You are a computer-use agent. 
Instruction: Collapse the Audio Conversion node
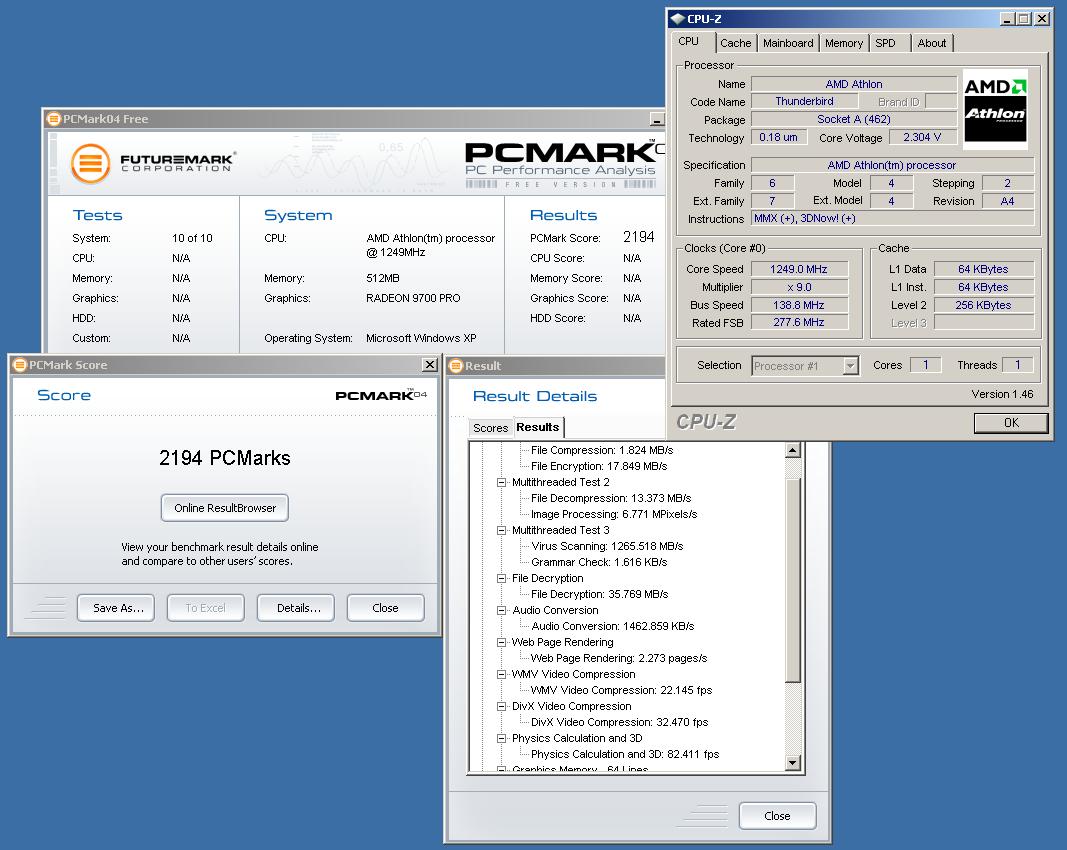click(502, 610)
